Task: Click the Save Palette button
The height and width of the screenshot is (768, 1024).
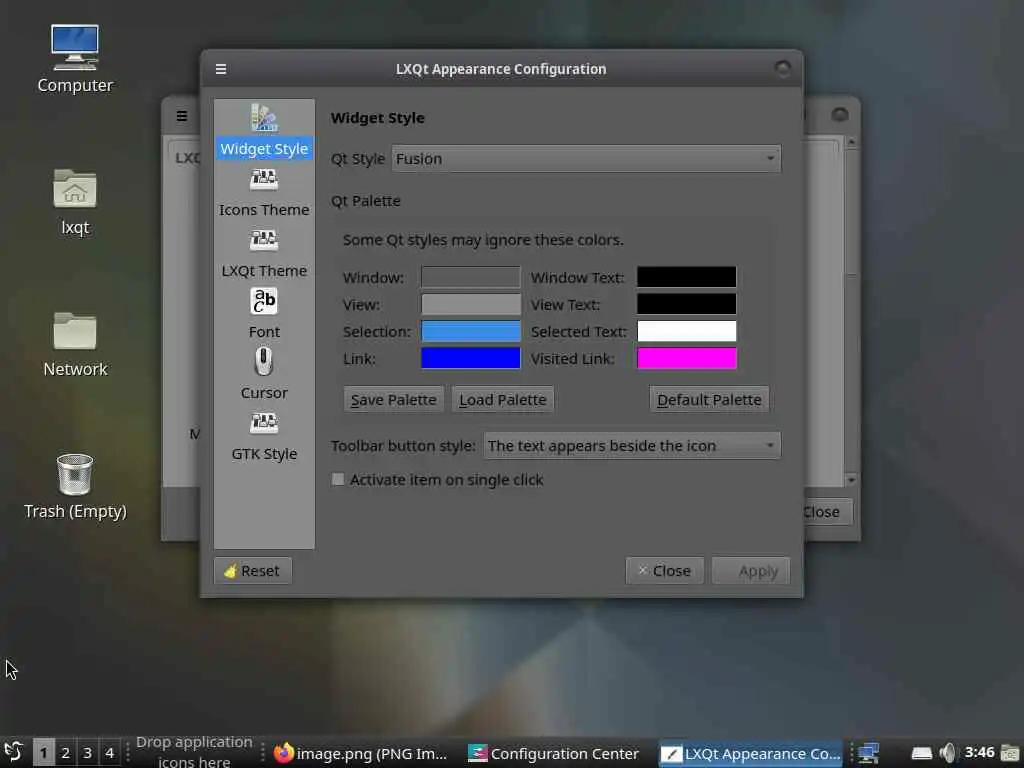Action: click(393, 400)
